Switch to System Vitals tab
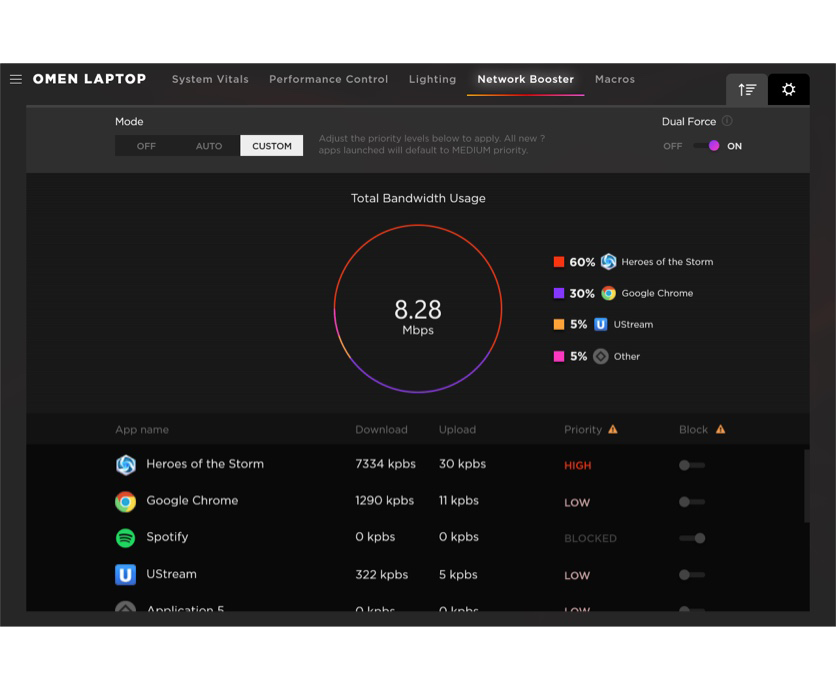 click(210, 79)
